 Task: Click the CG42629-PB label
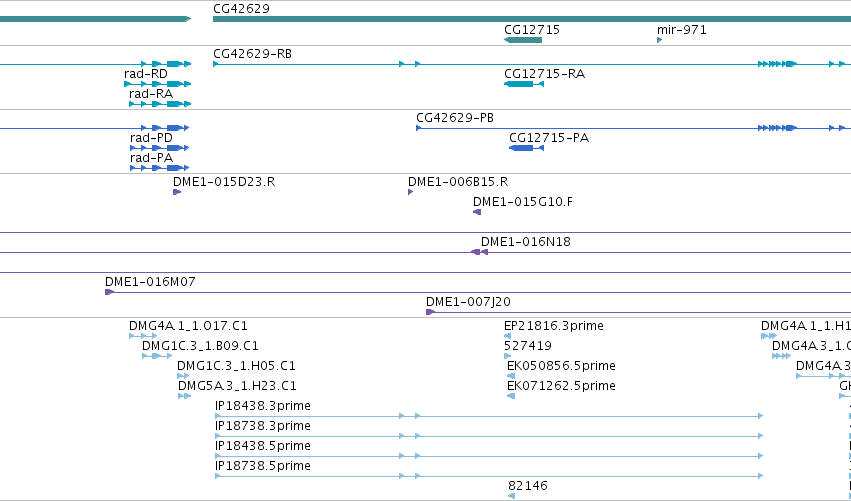[455, 118]
